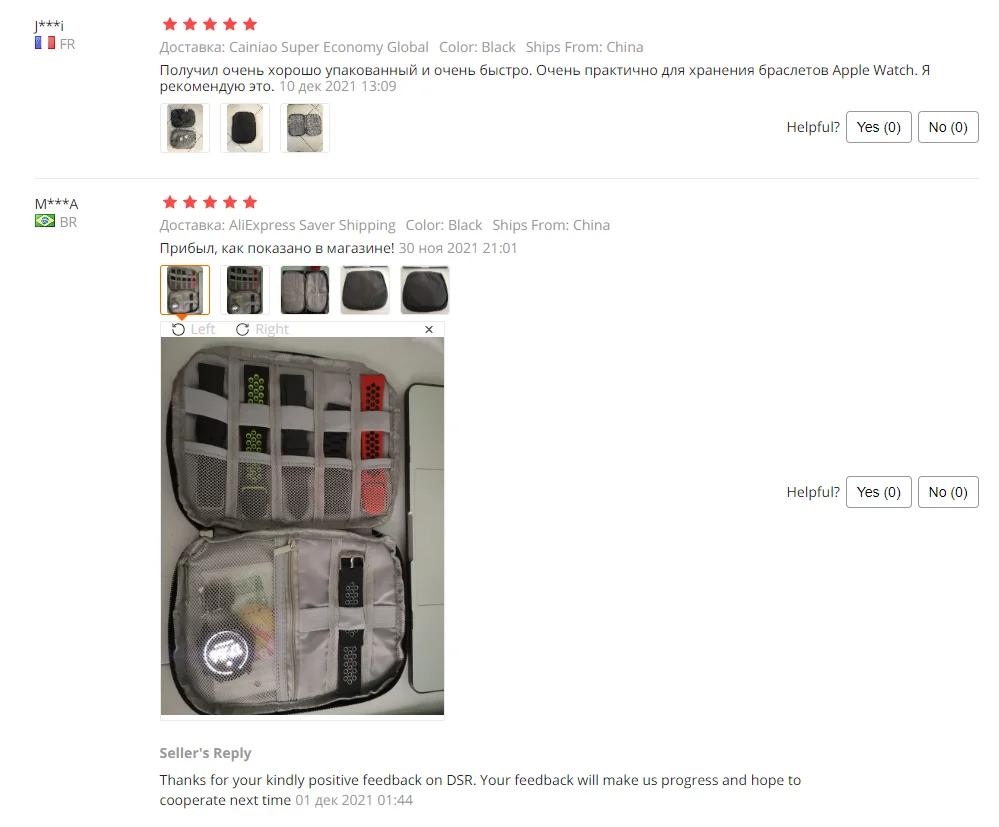Image resolution: width=999 pixels, height=827 pixels.
Task: Rotate the enlarged photo left
Action: click(x=194, y=329)
